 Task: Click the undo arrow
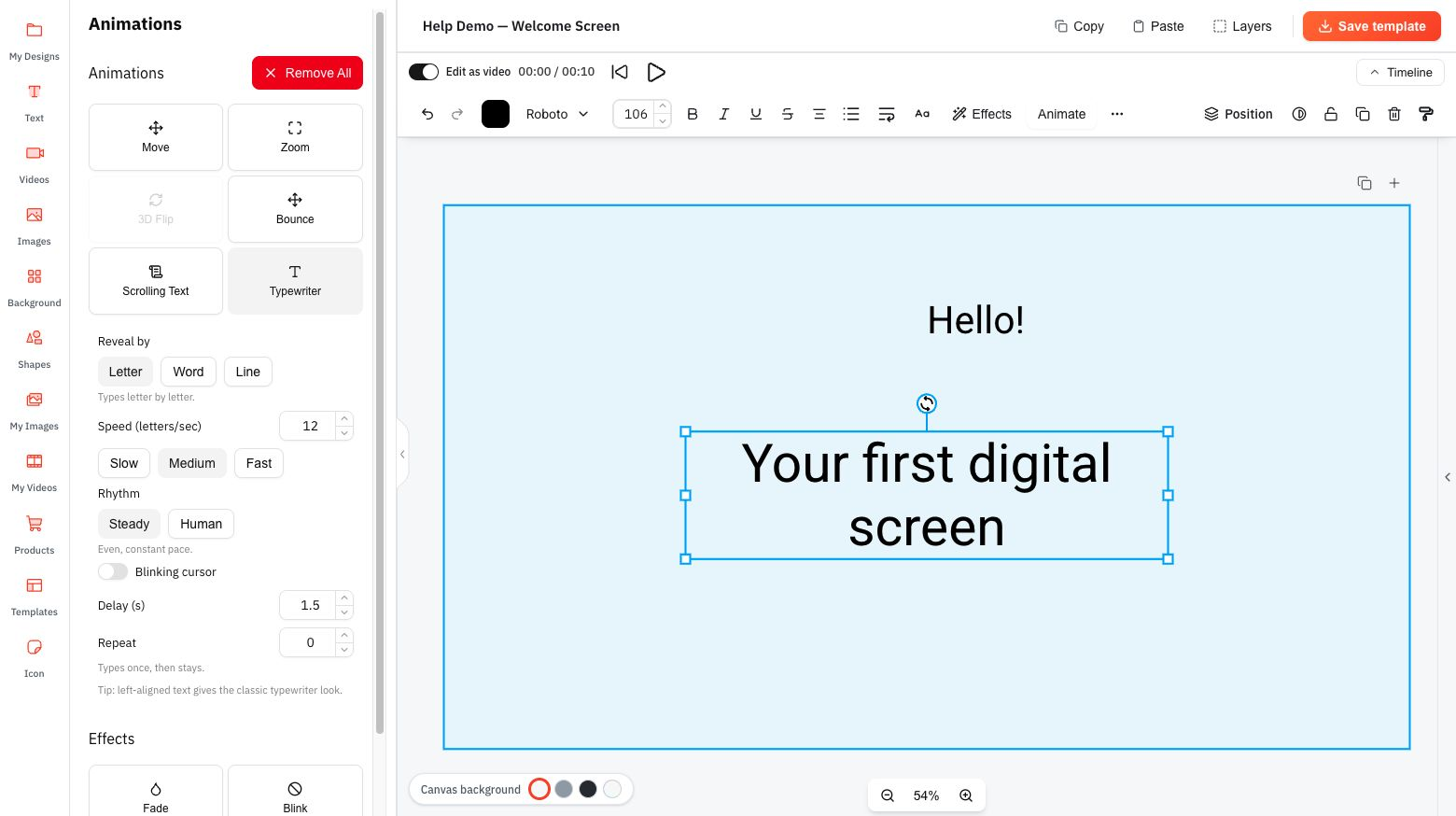427,114
